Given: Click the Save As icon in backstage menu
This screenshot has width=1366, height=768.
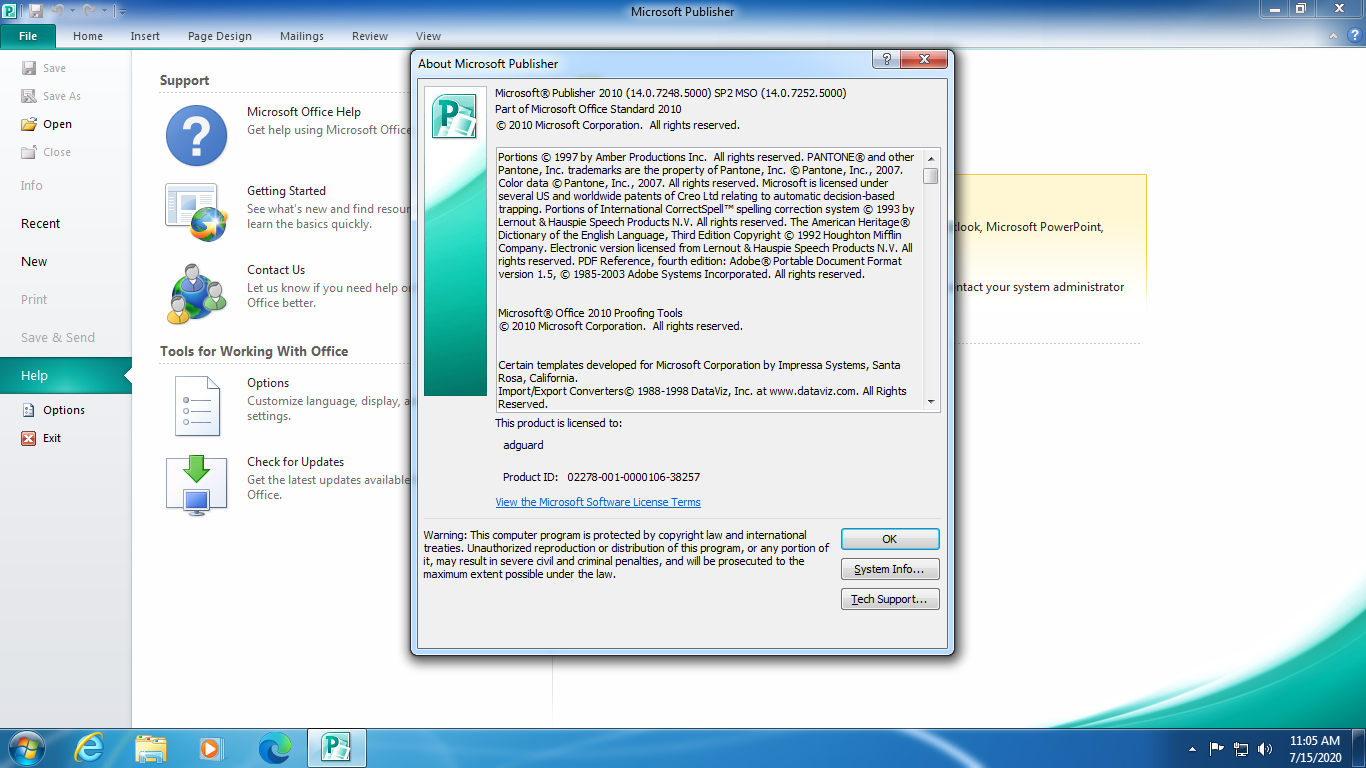Looking at the screenshot, I should [29, 96].
